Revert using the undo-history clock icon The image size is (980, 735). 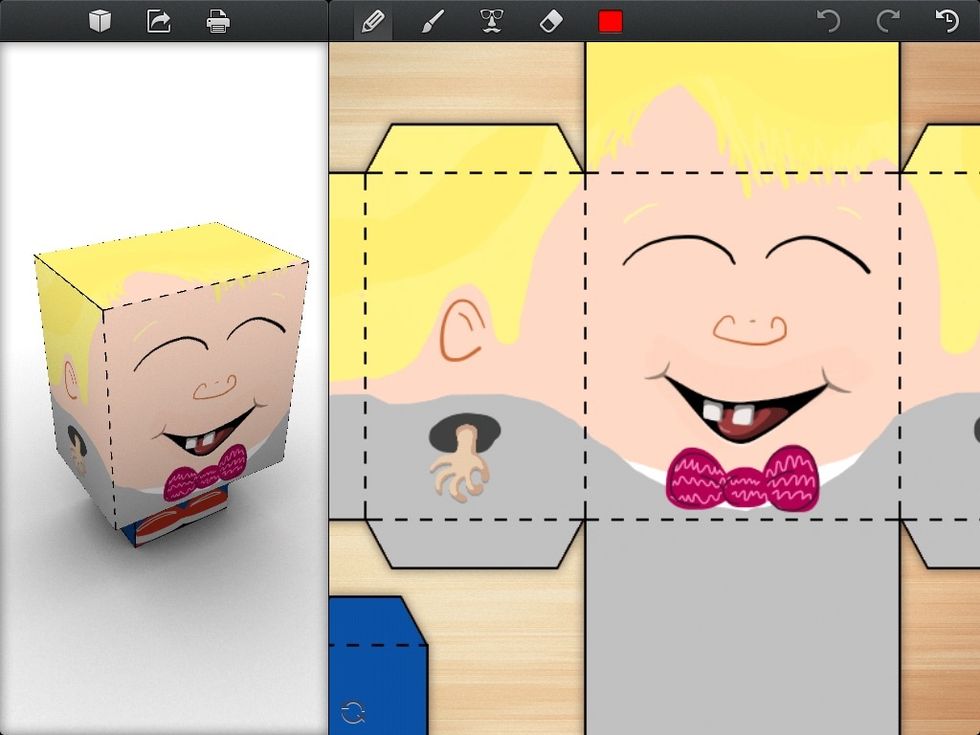pyautogui.click(x=948, y=18)
